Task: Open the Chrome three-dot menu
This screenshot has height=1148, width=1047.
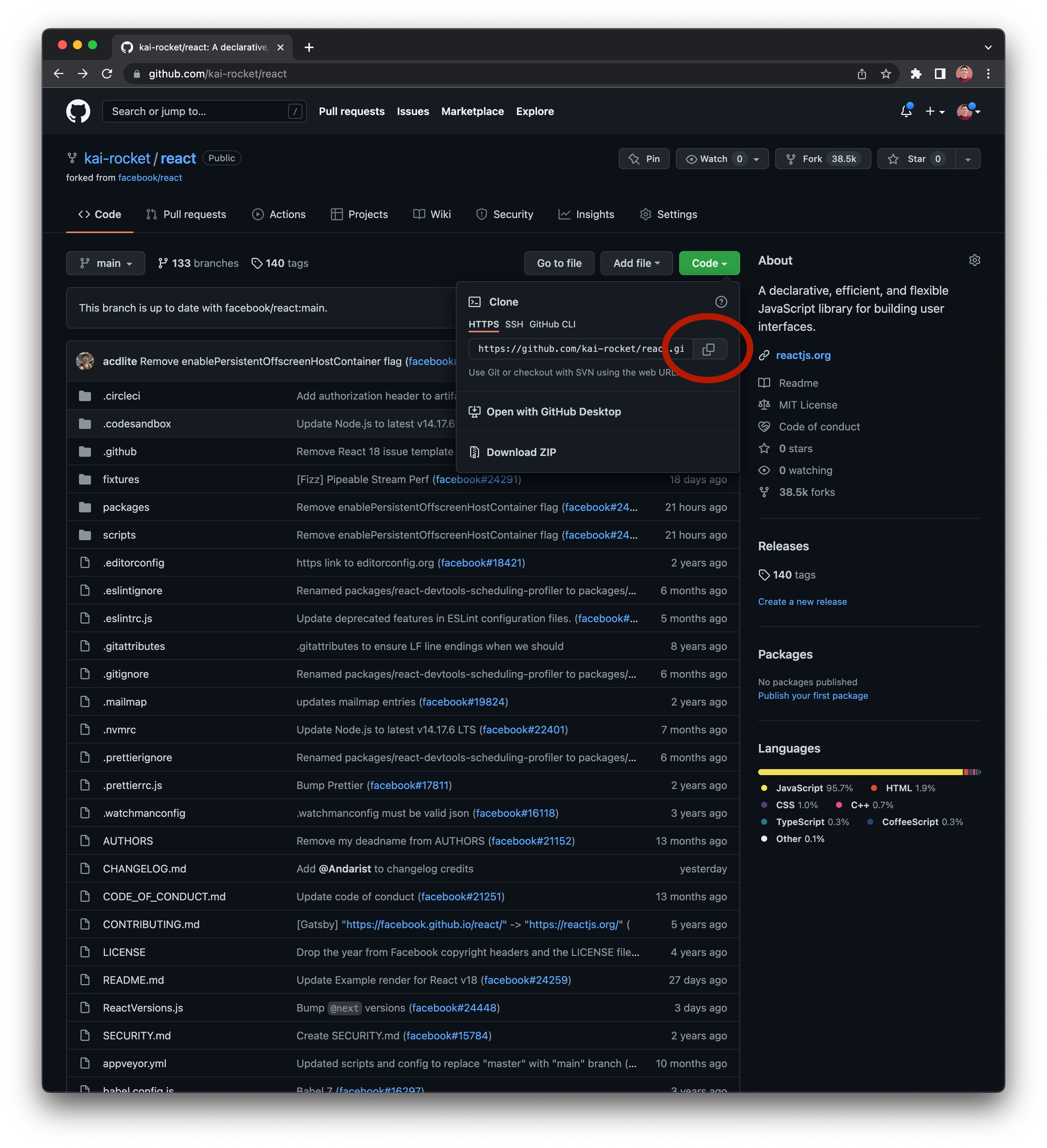Action: pyautogui.click(x=988, y=74)
